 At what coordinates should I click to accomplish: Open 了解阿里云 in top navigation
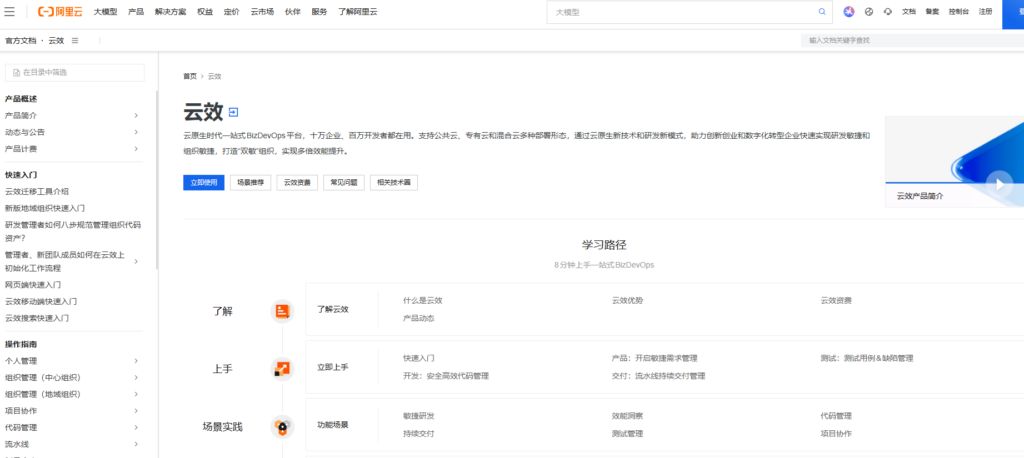(357, 12)
